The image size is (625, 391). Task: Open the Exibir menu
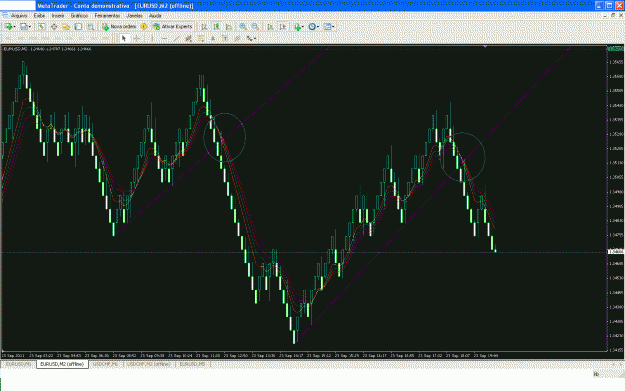click(39, 16)
